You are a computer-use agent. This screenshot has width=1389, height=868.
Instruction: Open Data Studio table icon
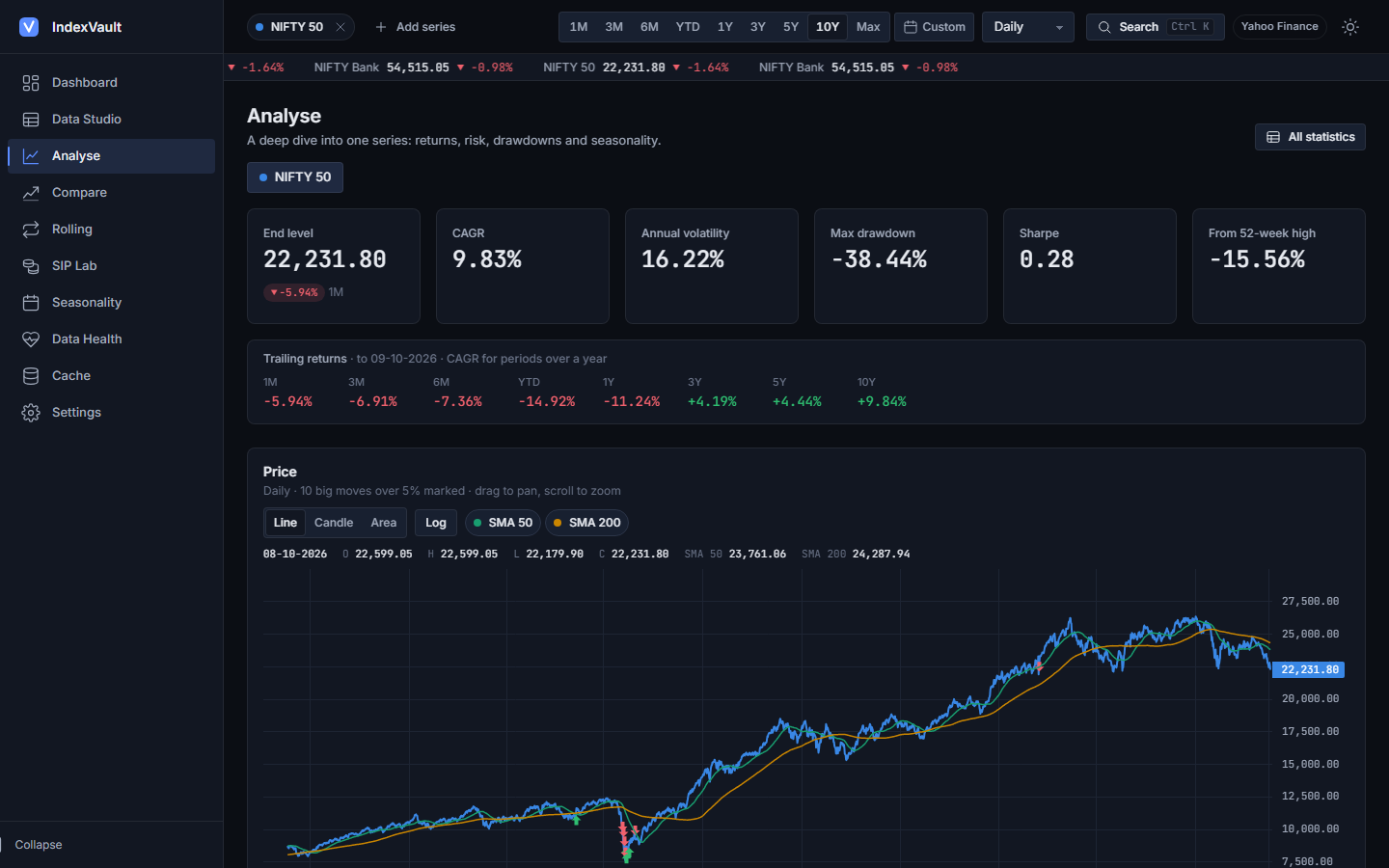click(x=31, y=120)
